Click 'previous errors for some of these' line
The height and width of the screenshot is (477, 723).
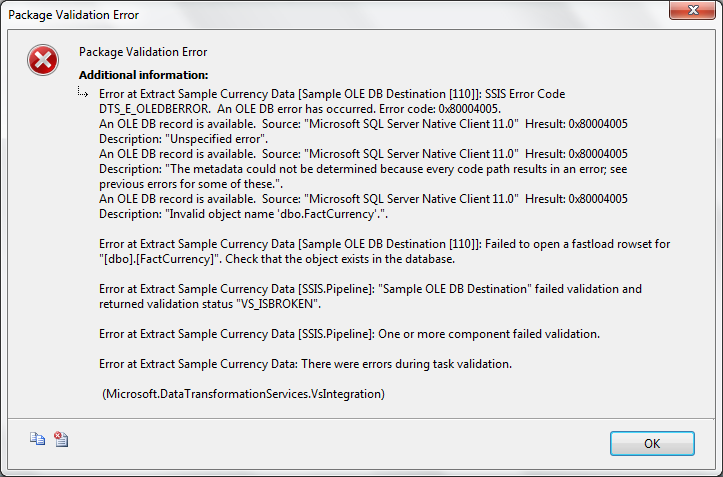pos(191,184)
